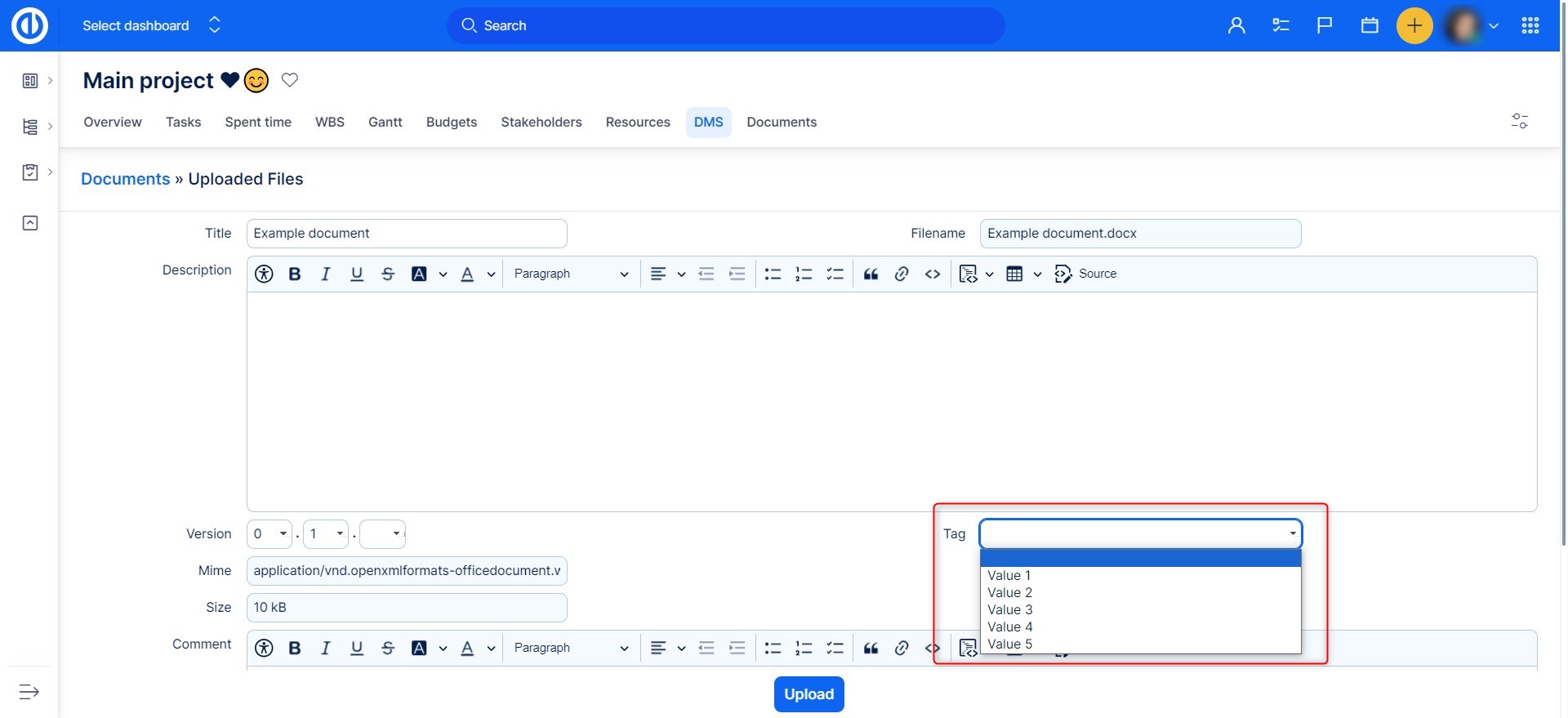Viewport: 1568px width, 718px height.
Task: Open the apps grid menu icon
Action: pyautogui.click(x=1530, y=26)
